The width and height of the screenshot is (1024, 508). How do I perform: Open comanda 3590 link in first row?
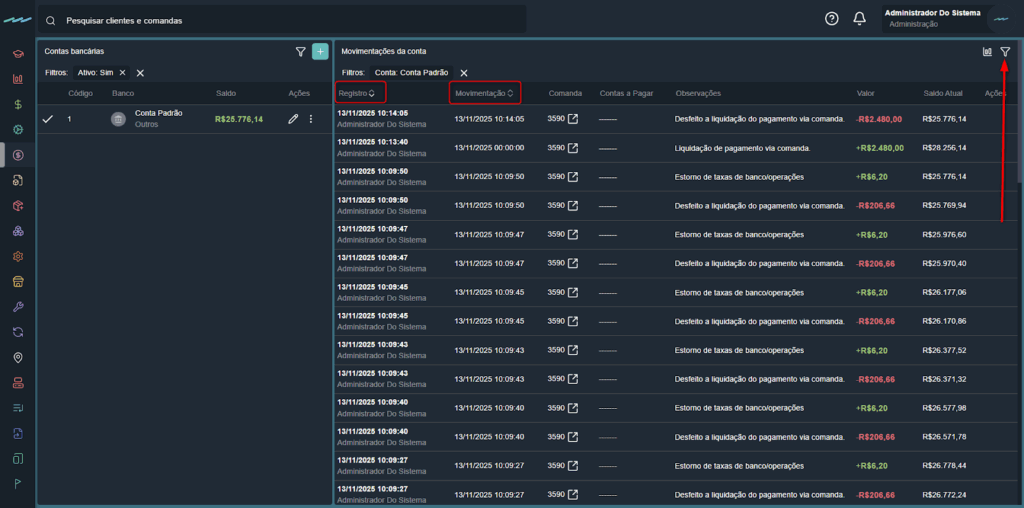point(573,119)
